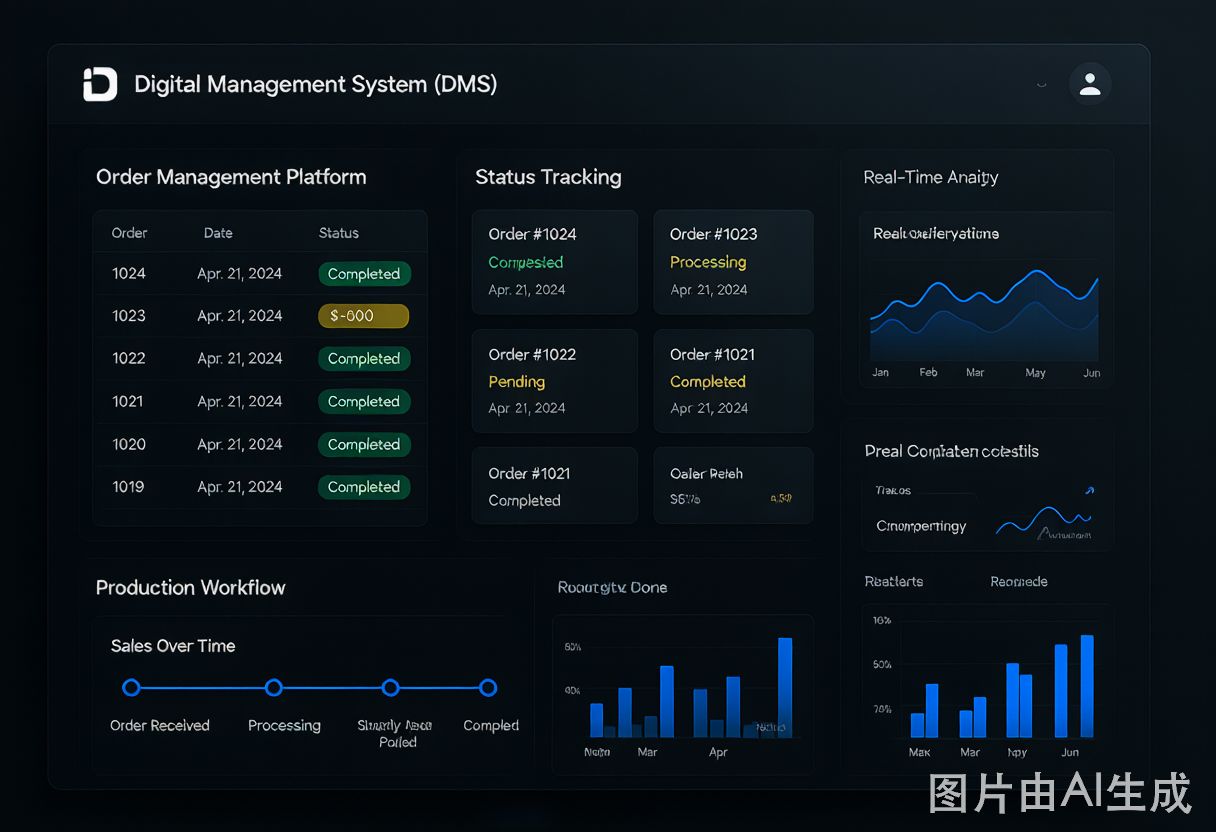Click Completed badge for order 1020
1216x832 pixels.
[364, 445]
